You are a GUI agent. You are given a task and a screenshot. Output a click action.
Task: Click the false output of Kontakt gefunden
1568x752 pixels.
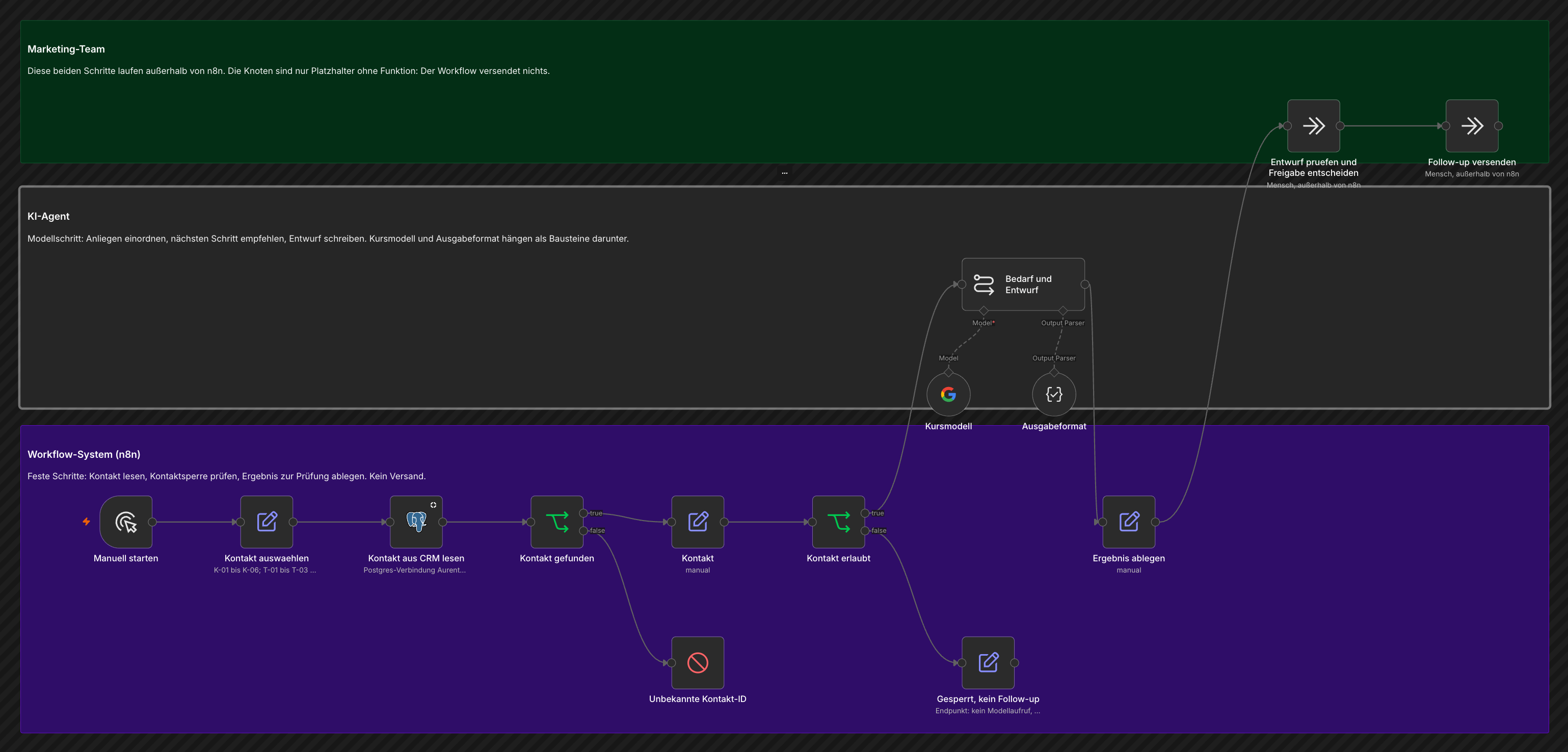[584, 531]
